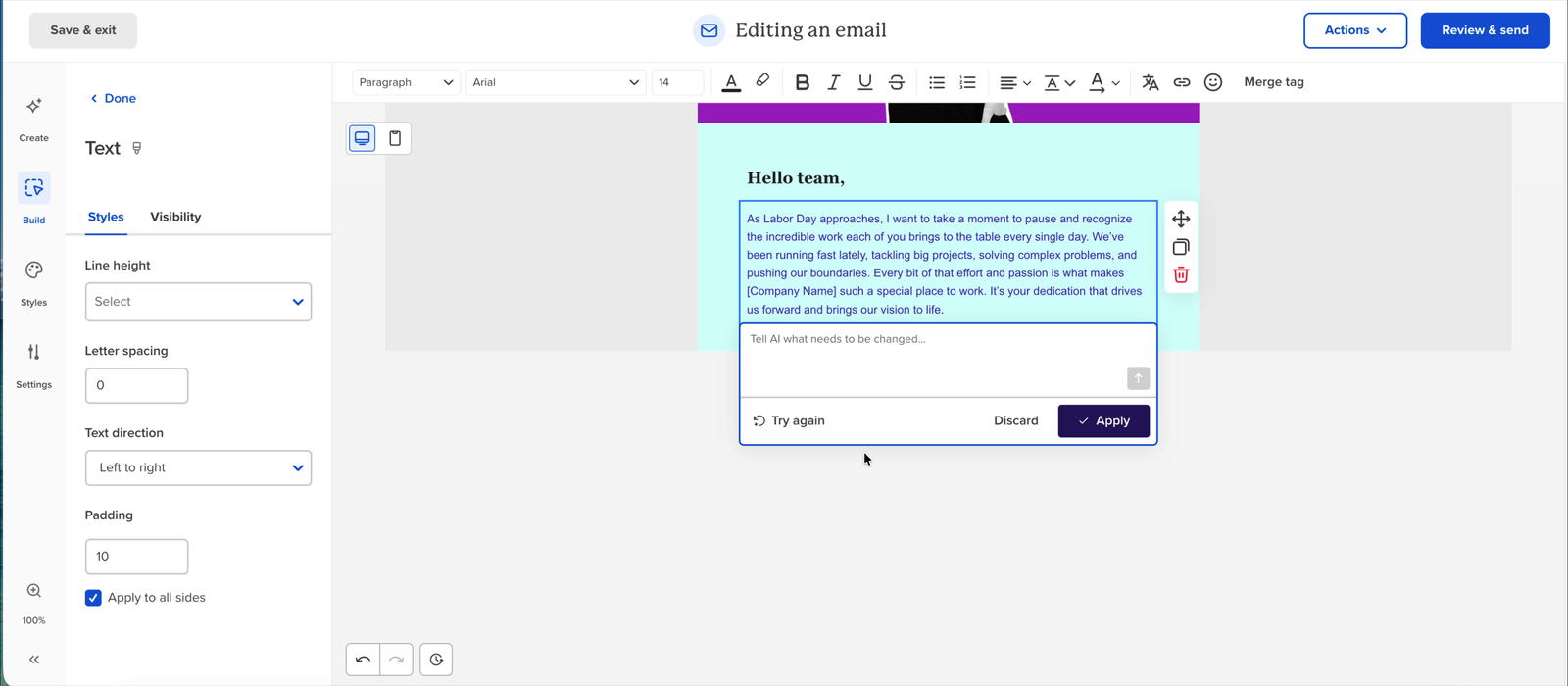Click the Hello team heading text
This screenshot has height=686, width=1568.
click(796, 177)
